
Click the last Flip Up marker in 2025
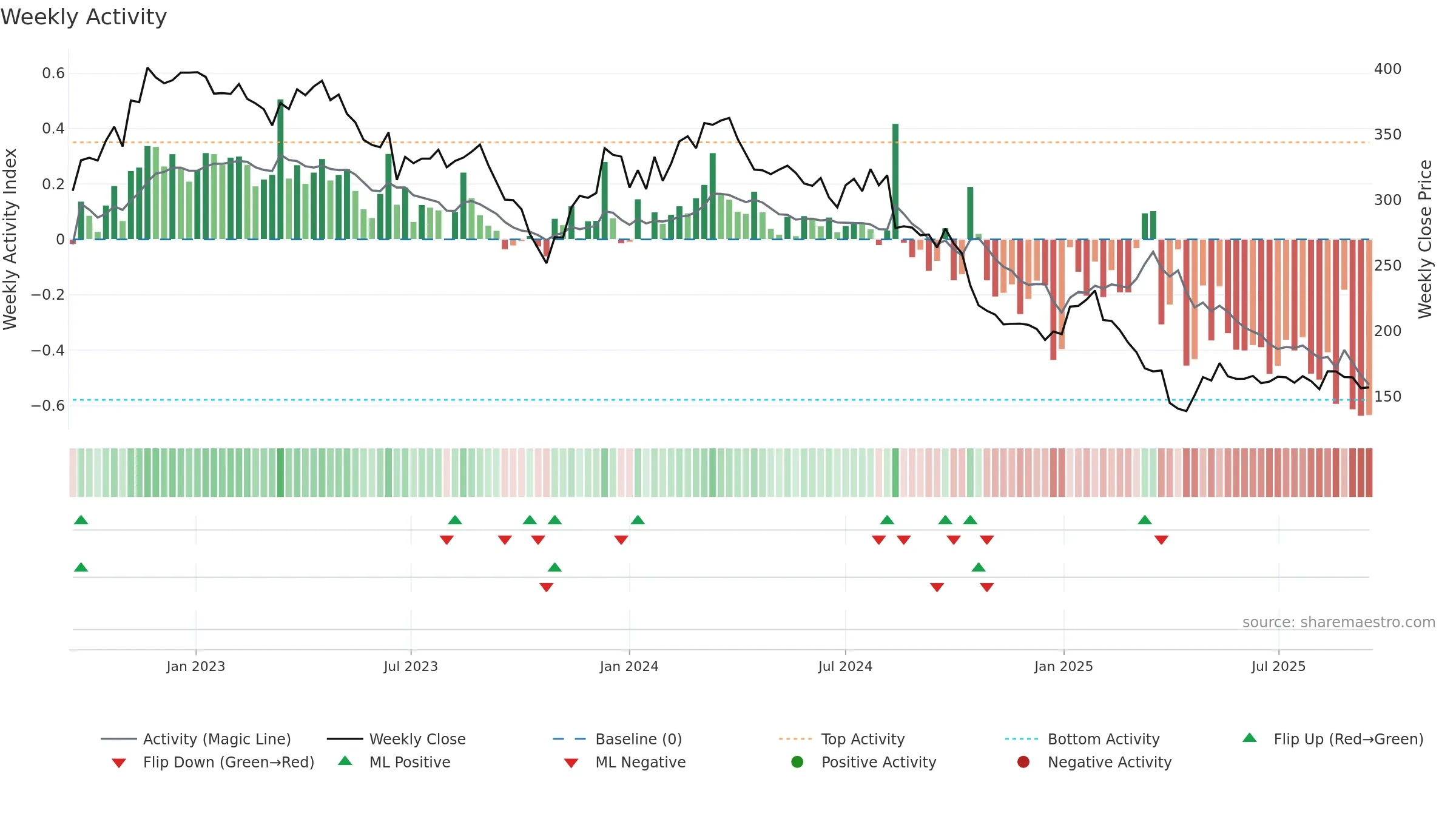(1145, 520)
